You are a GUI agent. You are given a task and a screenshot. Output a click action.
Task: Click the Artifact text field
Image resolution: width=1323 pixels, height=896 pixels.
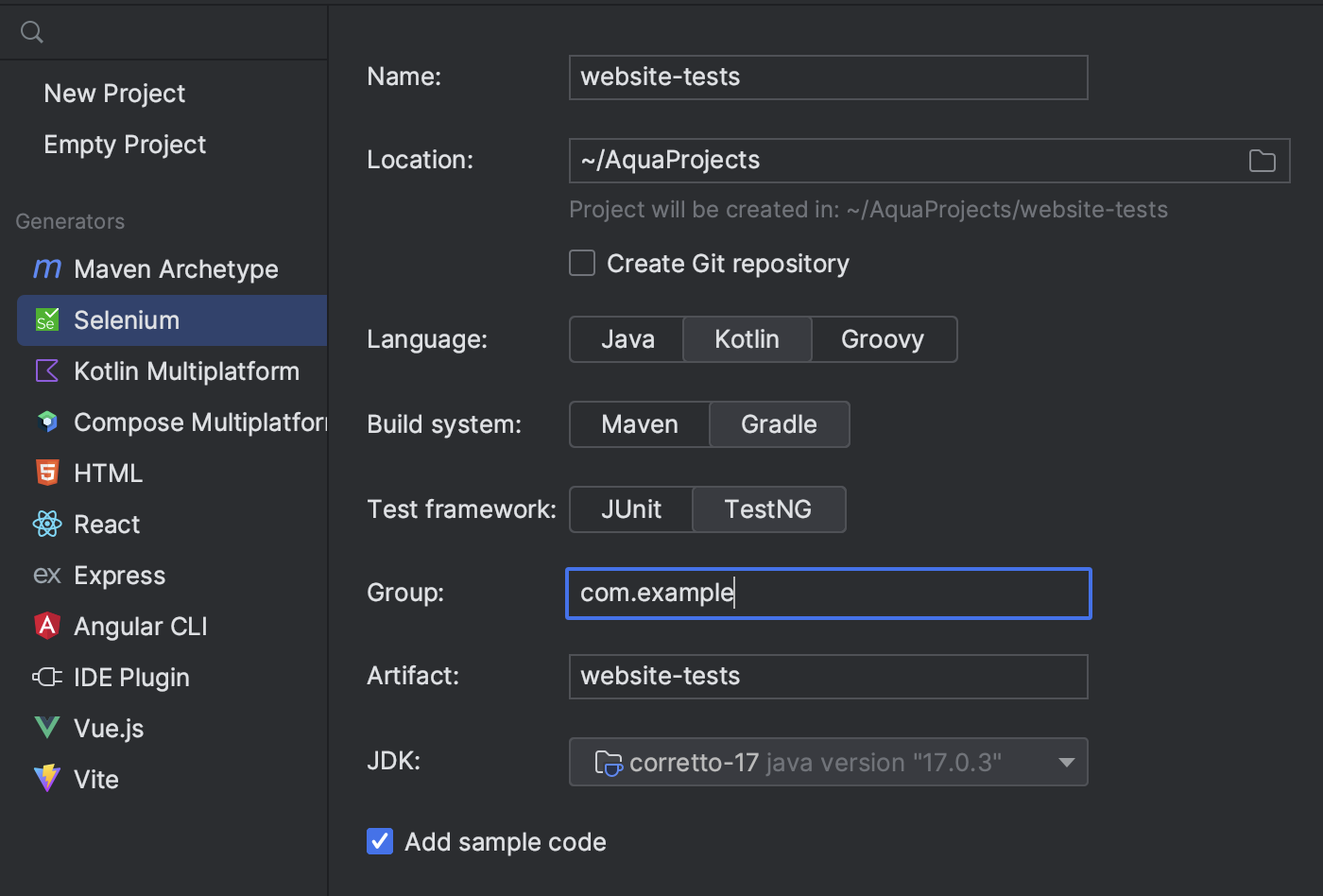point(828,677)
